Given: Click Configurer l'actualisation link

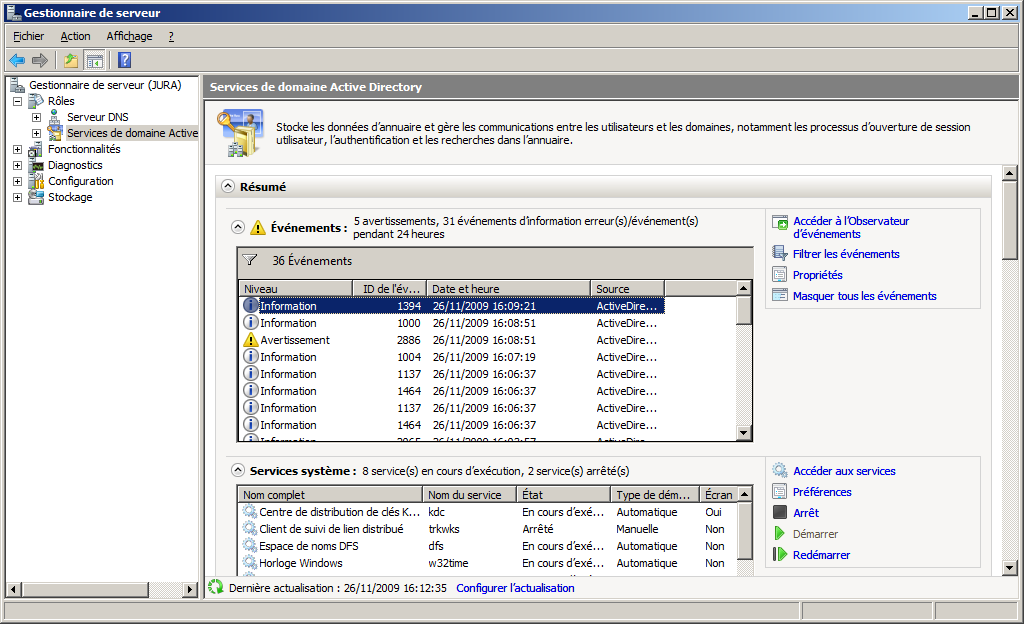Looking at the screenshot, I should (515, 588).
